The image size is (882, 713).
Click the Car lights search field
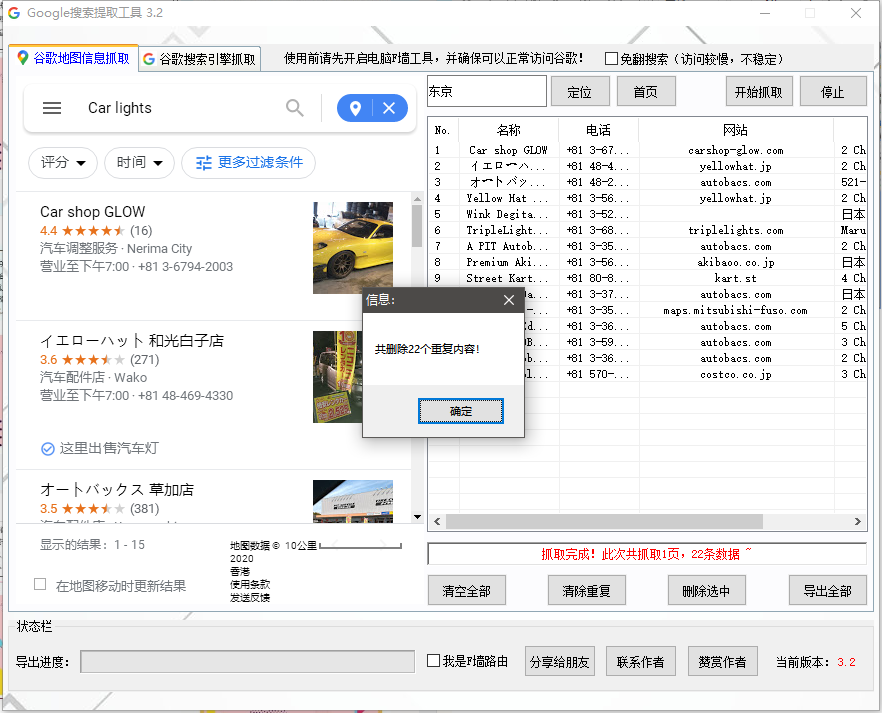click(180, 108)
